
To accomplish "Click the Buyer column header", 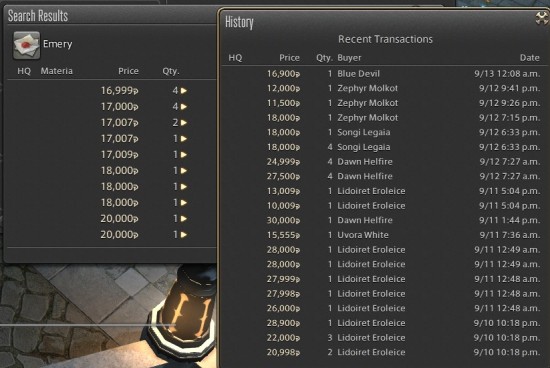I will [x=349, y=58].
